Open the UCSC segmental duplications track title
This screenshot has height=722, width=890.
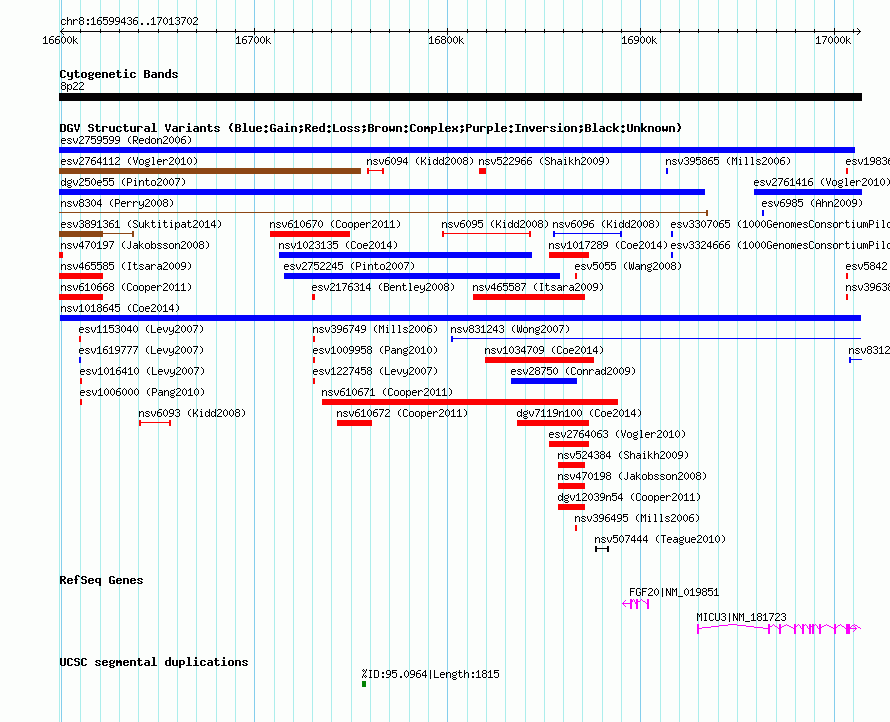click(x=154, y=662)
